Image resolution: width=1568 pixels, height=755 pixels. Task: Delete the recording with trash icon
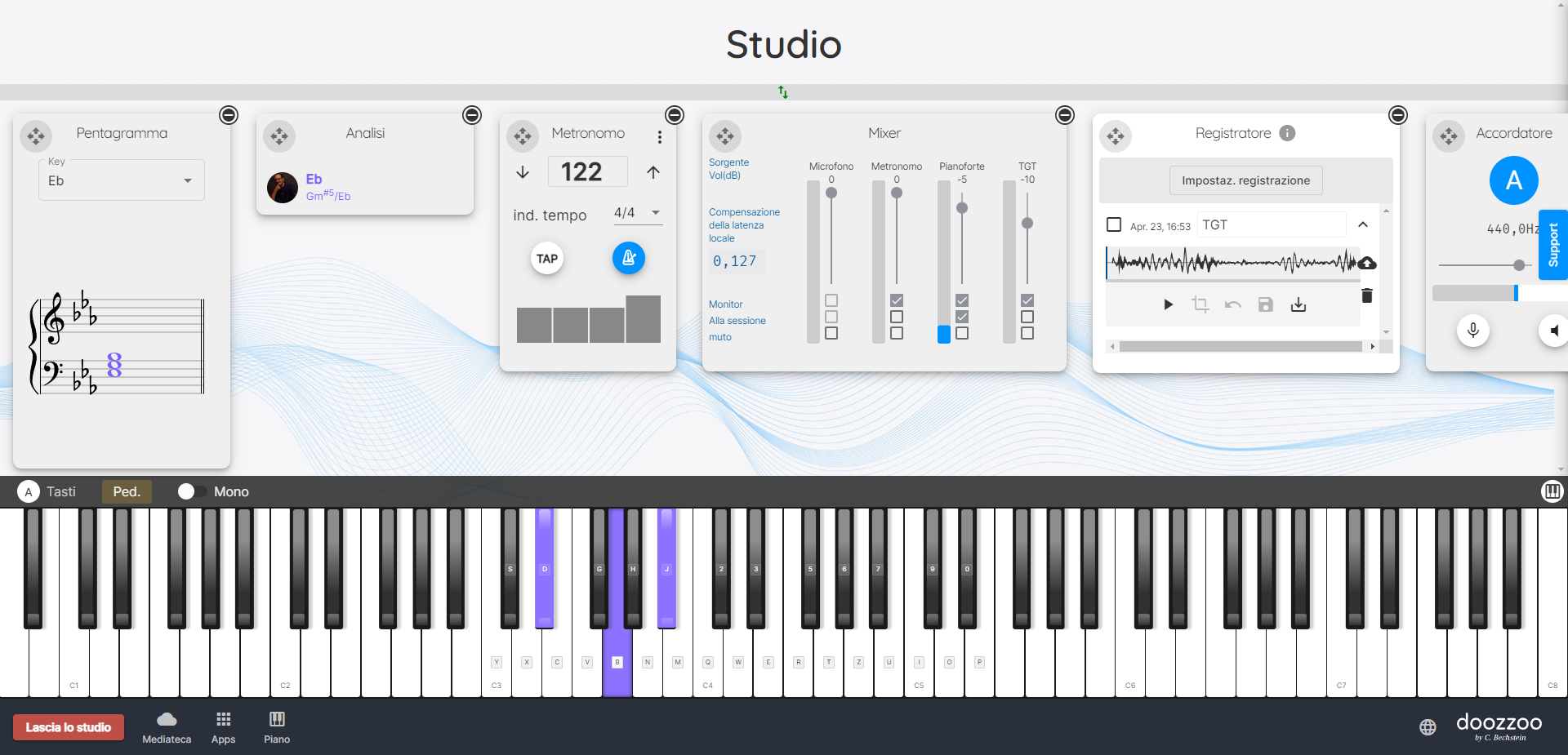tap(1366, 295)
